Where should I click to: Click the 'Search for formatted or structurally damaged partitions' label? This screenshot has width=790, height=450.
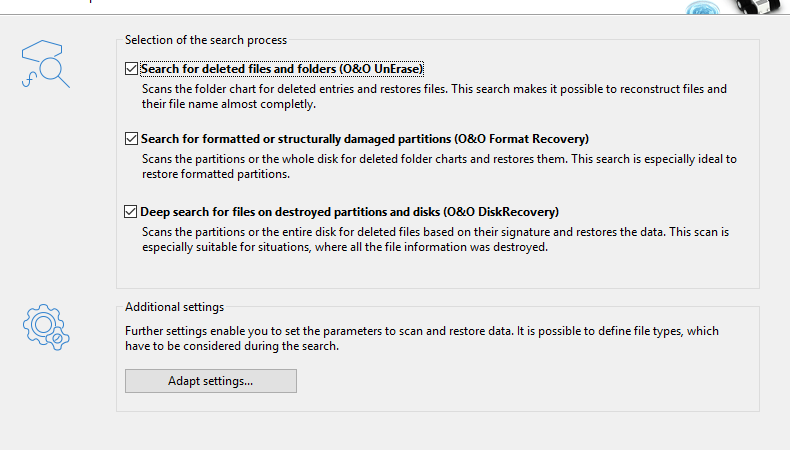coord(365,139)
